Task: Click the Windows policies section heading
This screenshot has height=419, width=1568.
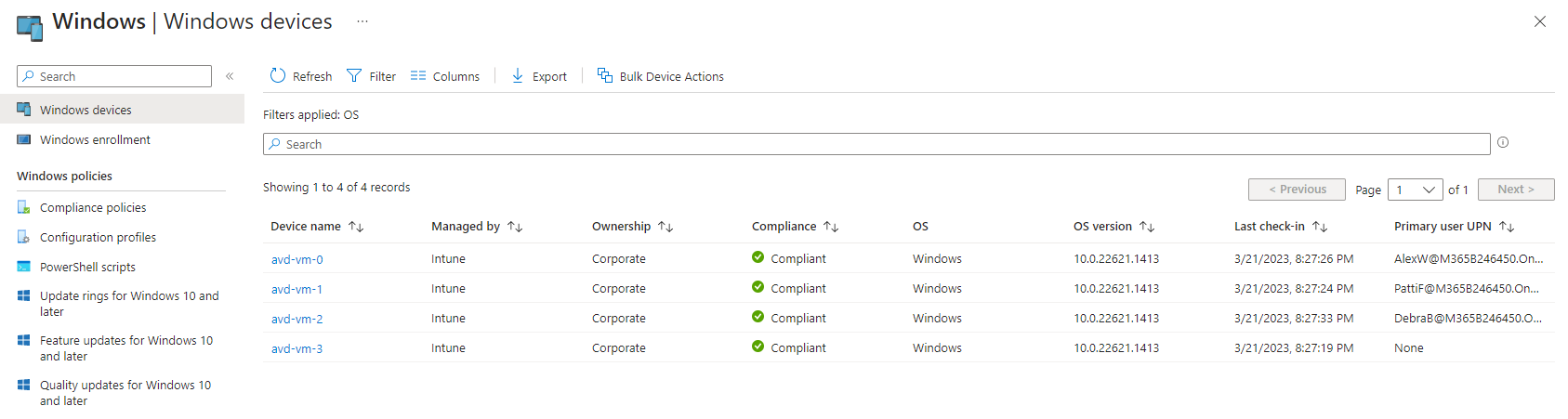Action: point(64,176)
